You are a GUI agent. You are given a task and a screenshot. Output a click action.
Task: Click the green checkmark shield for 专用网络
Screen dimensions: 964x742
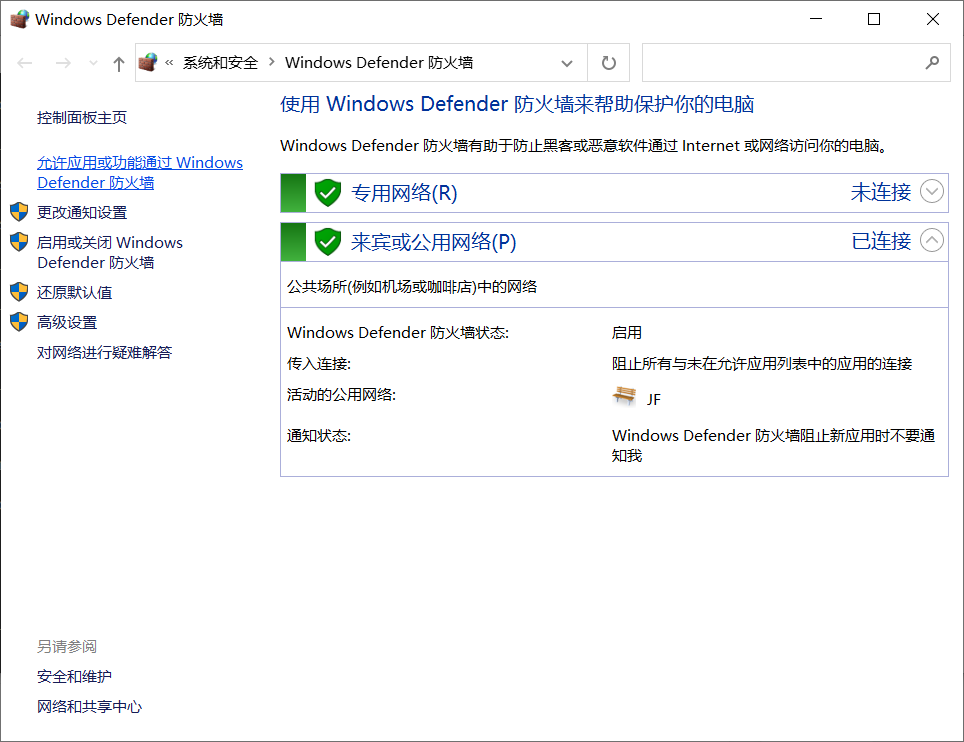click(x=327, y=192)
